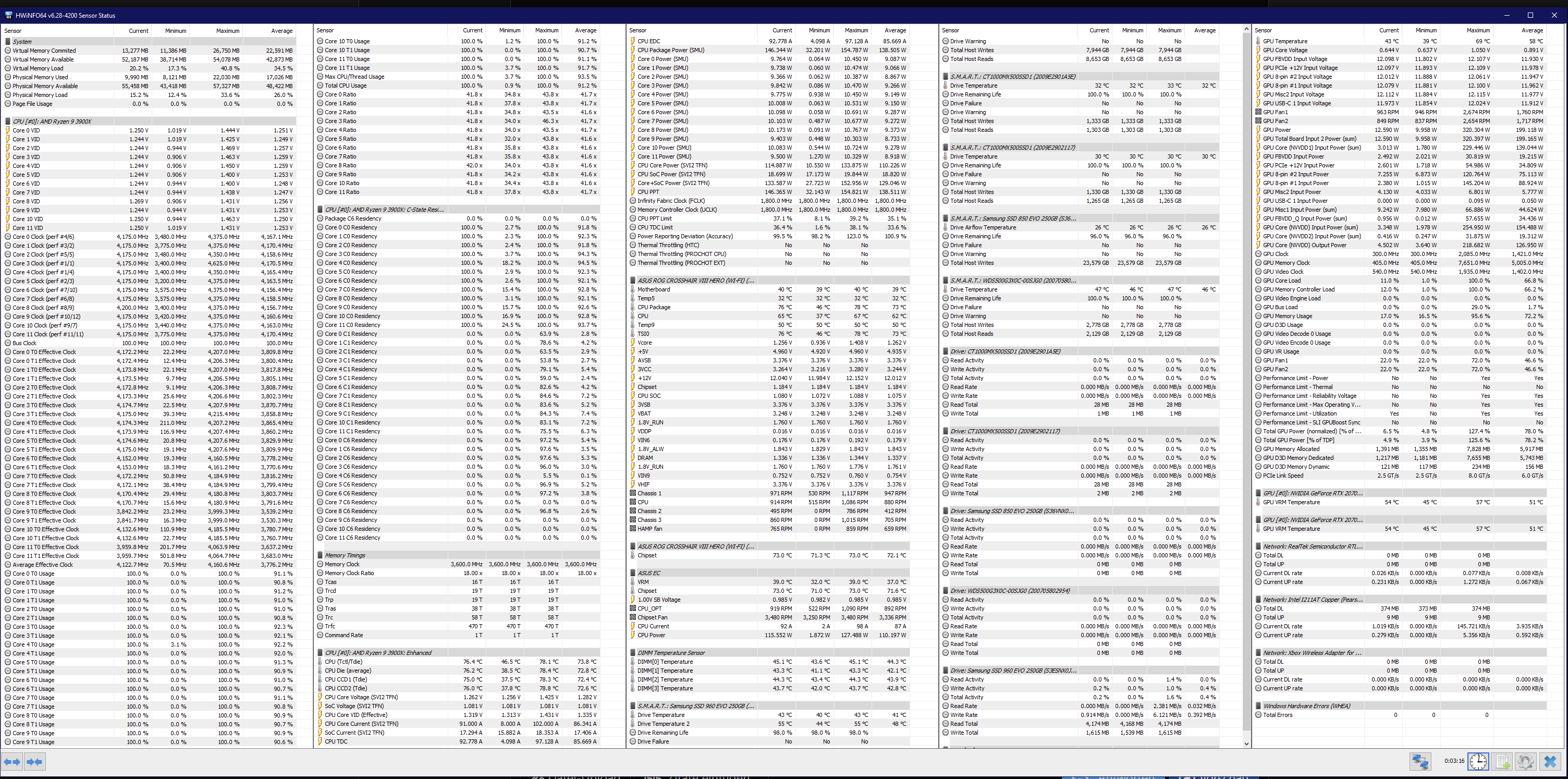Close sensors with blue X button

click(x=1550, y=761)
